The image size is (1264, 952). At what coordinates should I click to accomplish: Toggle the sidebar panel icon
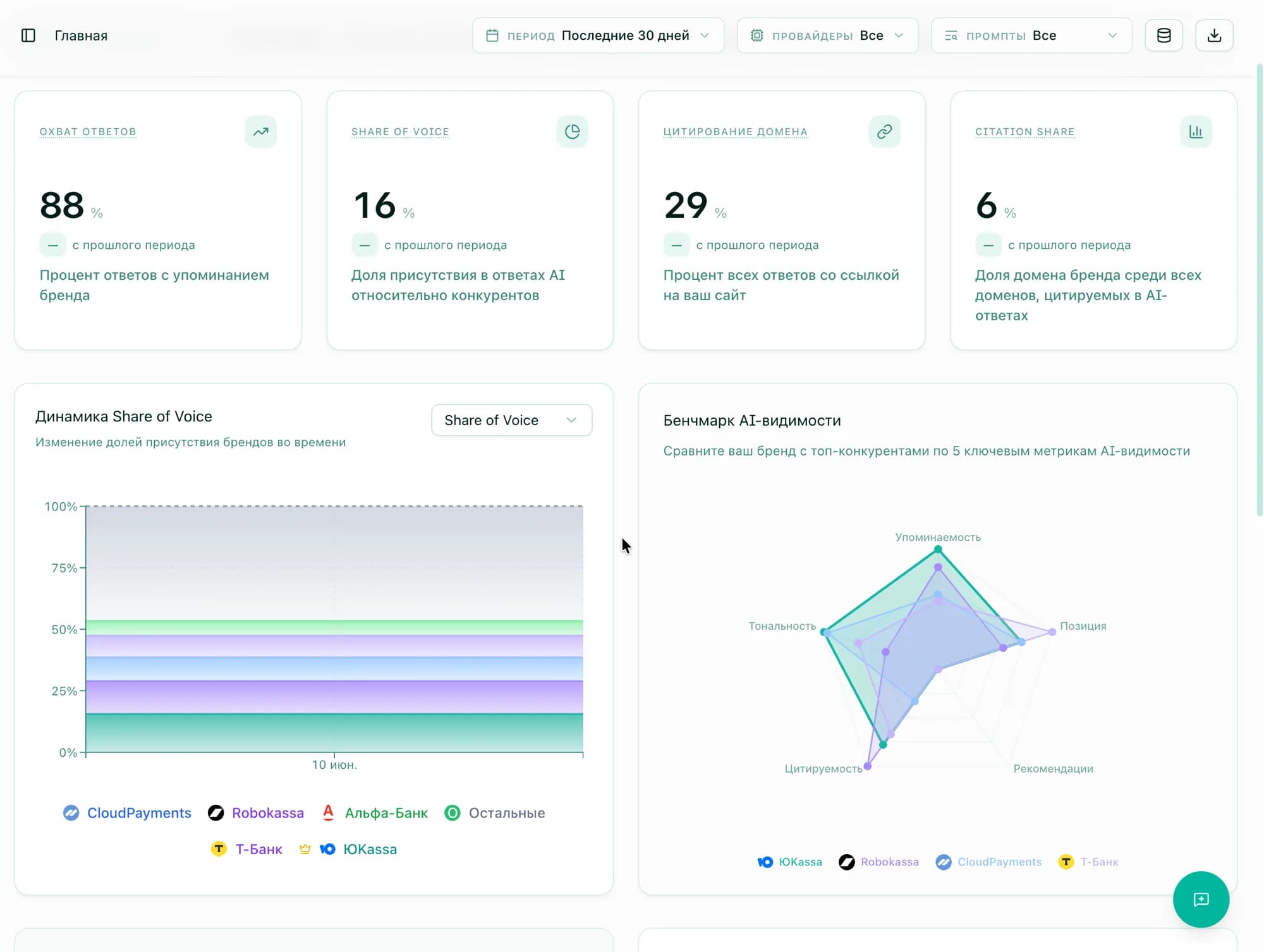point(28,35)
